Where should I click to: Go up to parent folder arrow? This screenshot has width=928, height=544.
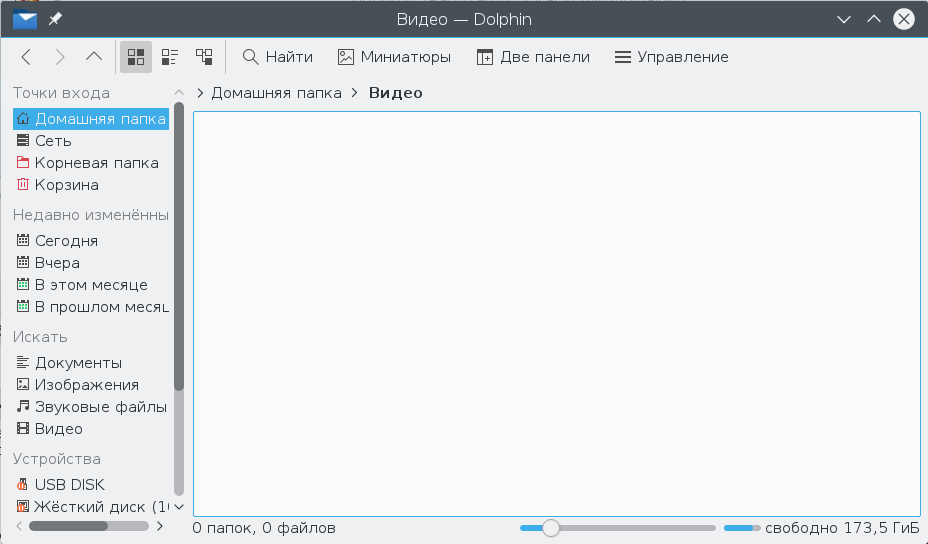(94, 57)
